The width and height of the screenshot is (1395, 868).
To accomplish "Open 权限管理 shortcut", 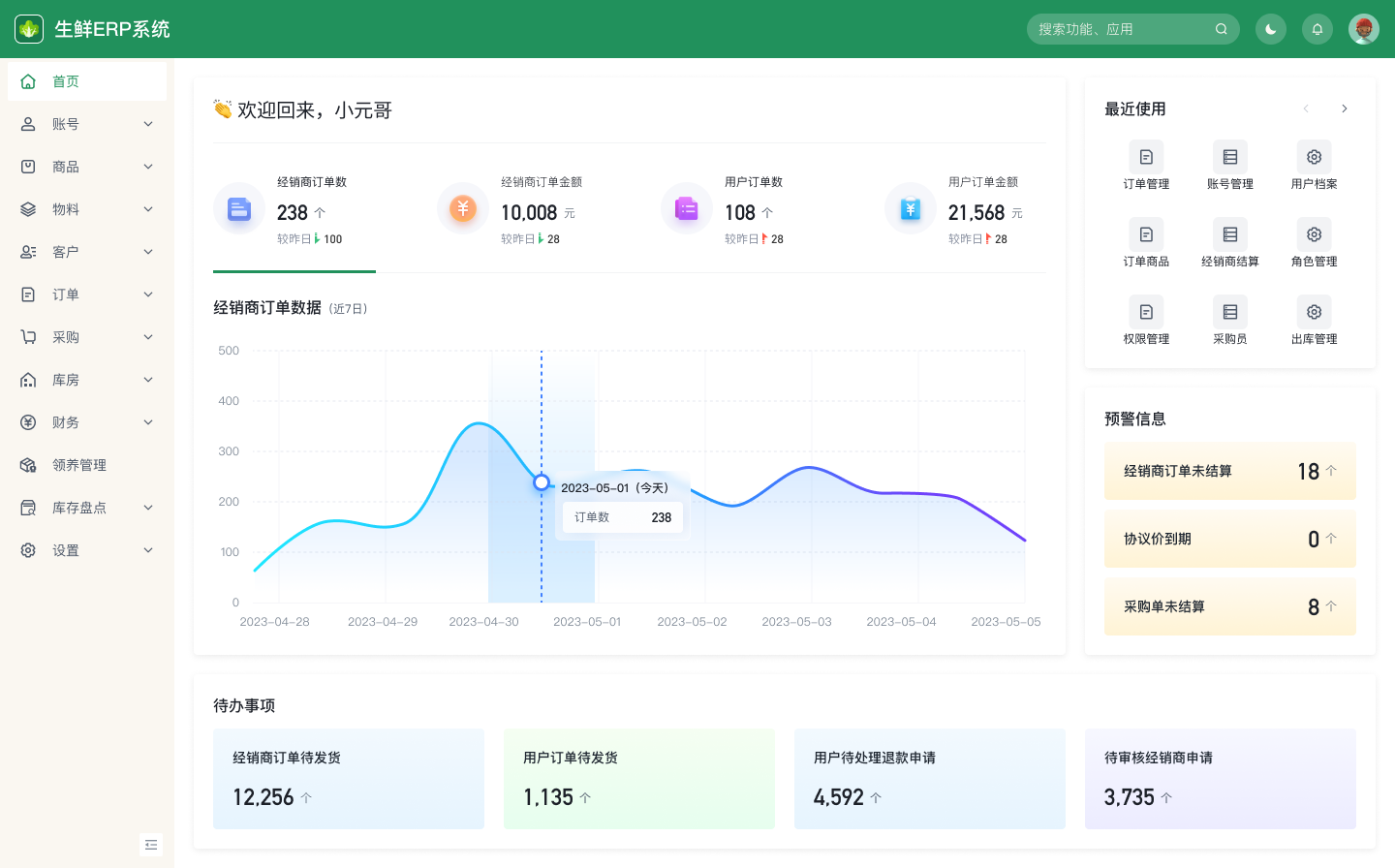I will coord(1146,321).
